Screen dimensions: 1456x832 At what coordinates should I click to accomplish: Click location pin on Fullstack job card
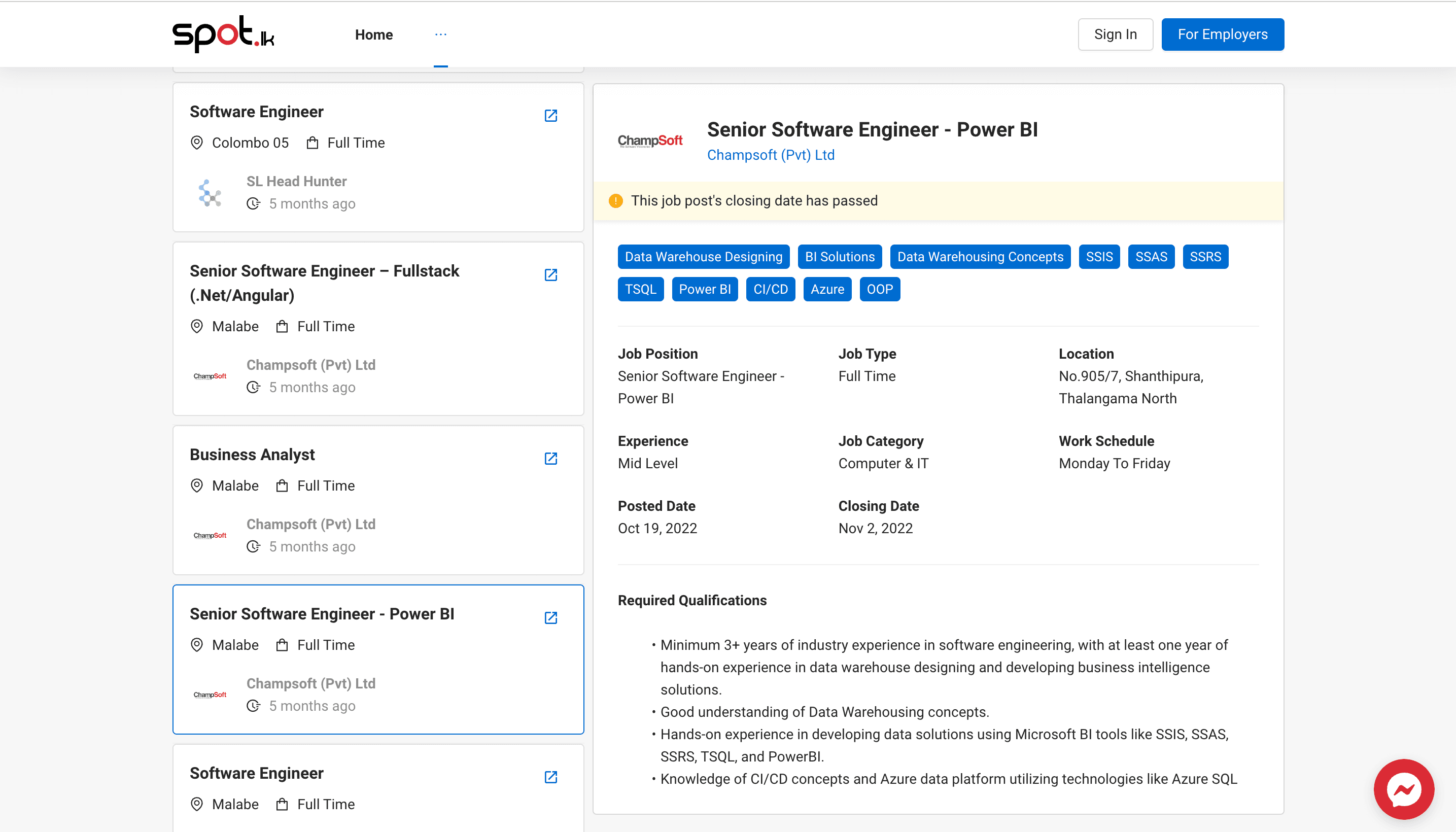click(x=196, y=327)
